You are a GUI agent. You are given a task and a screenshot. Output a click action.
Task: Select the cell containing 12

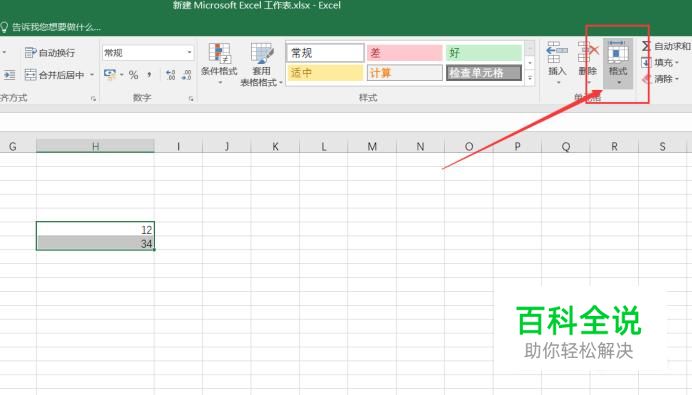pyautogui.click(x=95, y=229)
